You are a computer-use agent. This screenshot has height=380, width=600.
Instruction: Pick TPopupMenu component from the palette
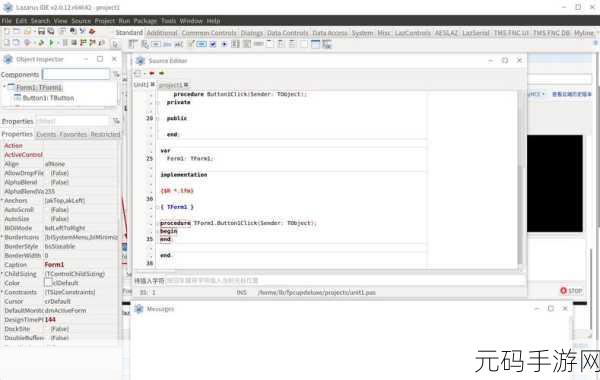[145, 44]
